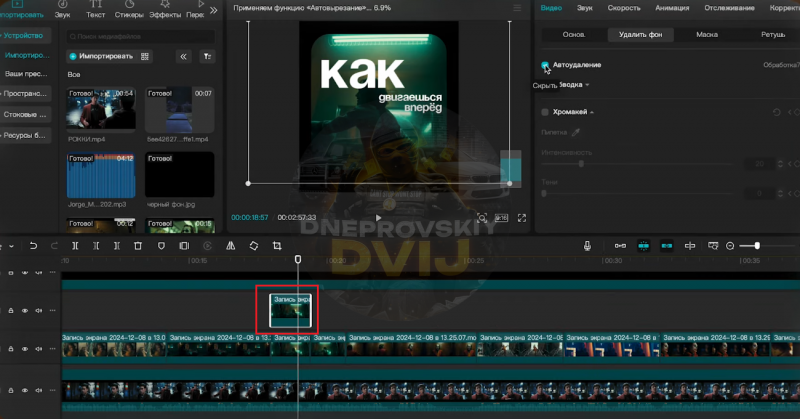Collapse the Хромакей section arrow

(x=592, y=112)
